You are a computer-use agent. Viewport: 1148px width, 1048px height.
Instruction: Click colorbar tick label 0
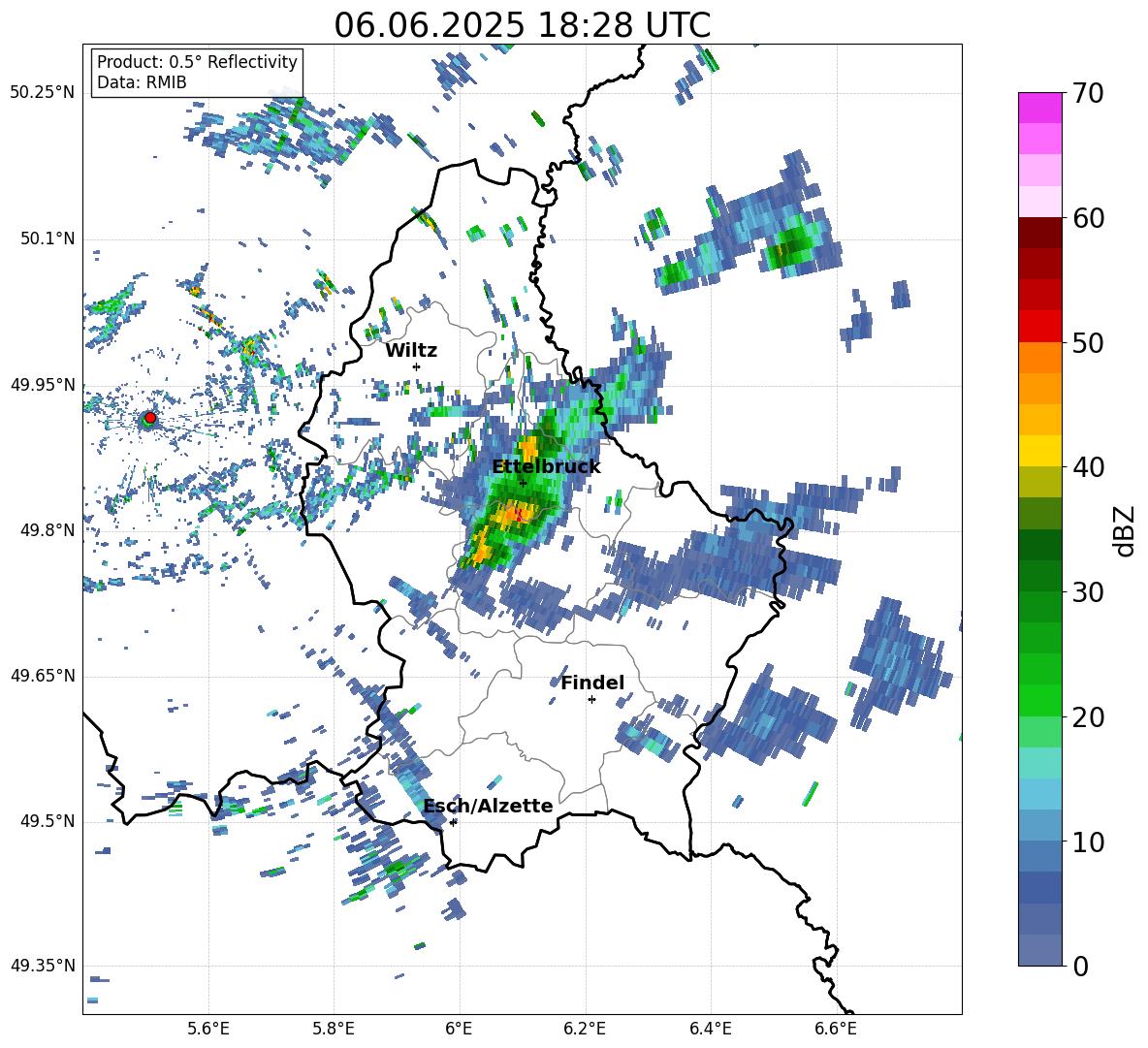coord(1081,966)
